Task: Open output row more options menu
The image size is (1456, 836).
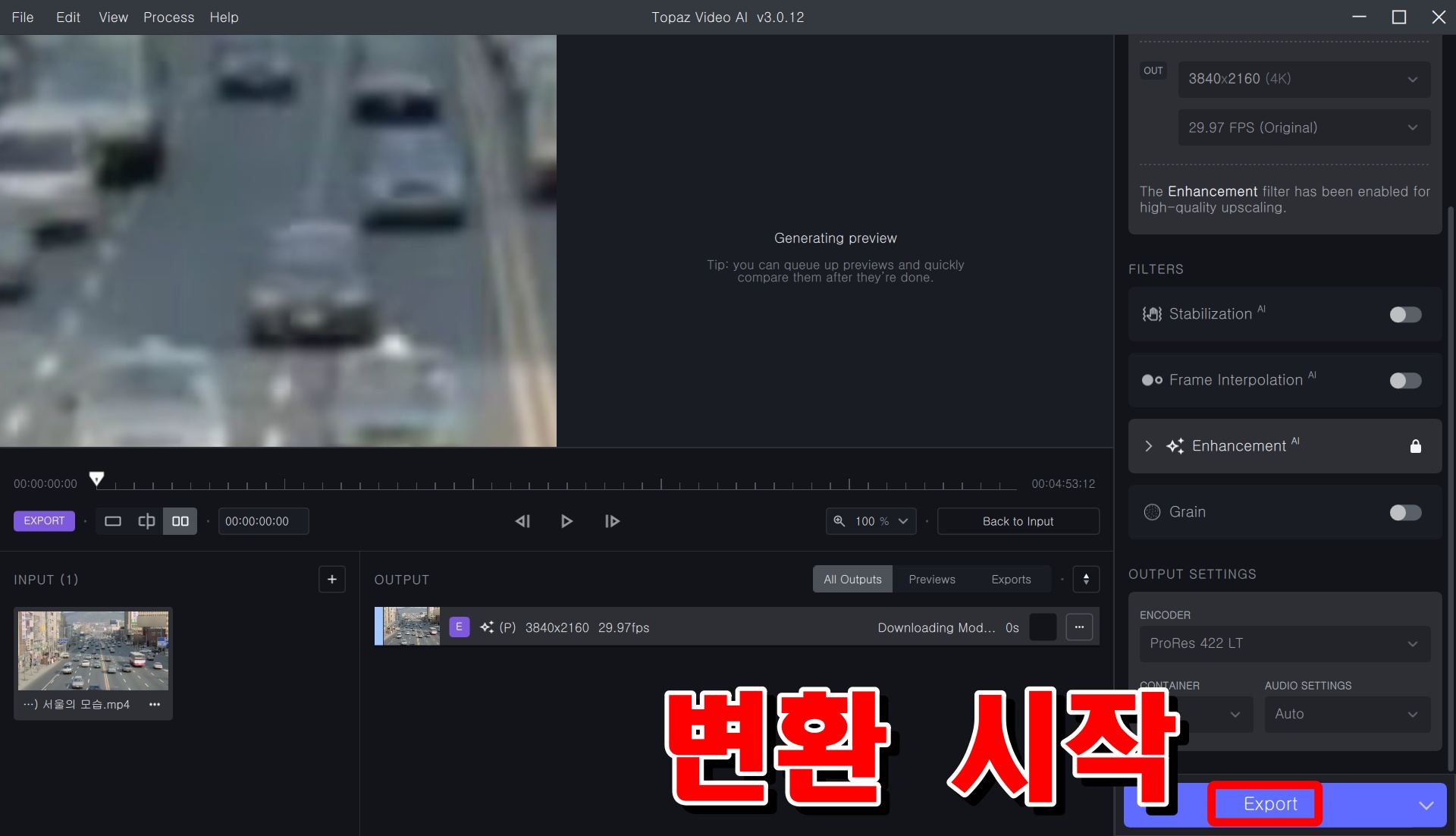Action: [1079, 627]
